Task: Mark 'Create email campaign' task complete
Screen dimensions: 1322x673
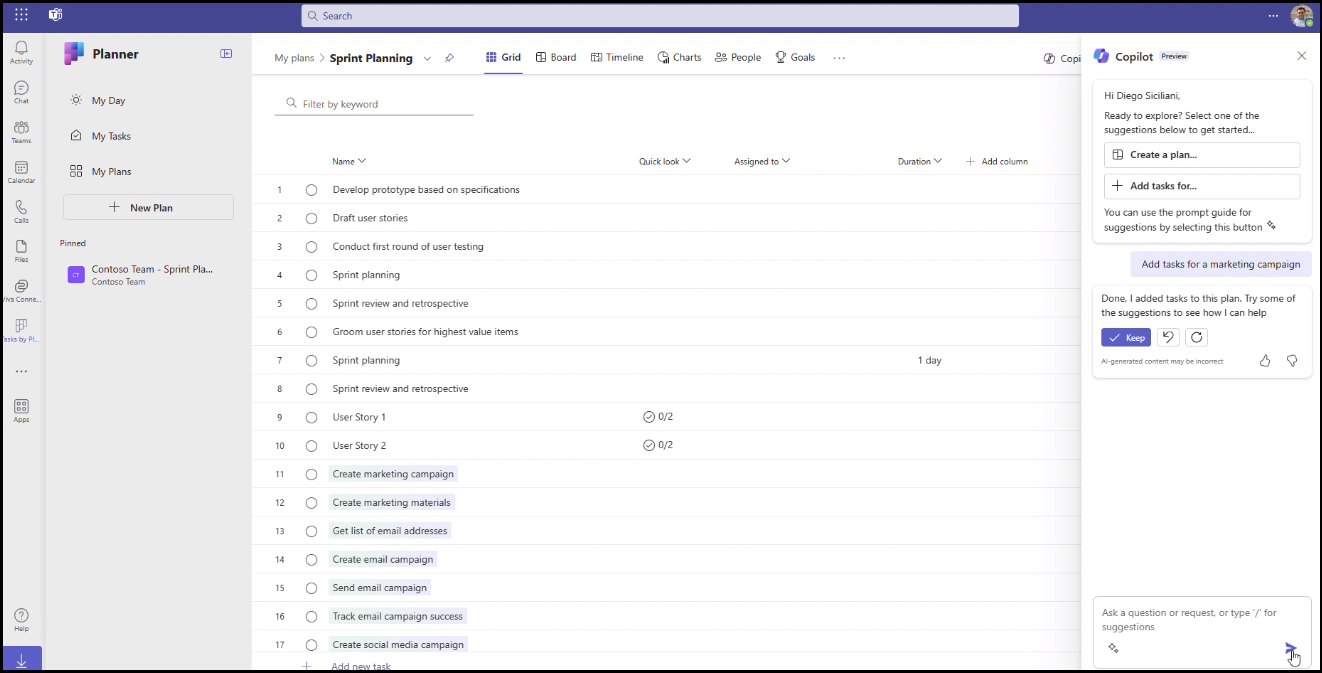Action: pos(311,560)
